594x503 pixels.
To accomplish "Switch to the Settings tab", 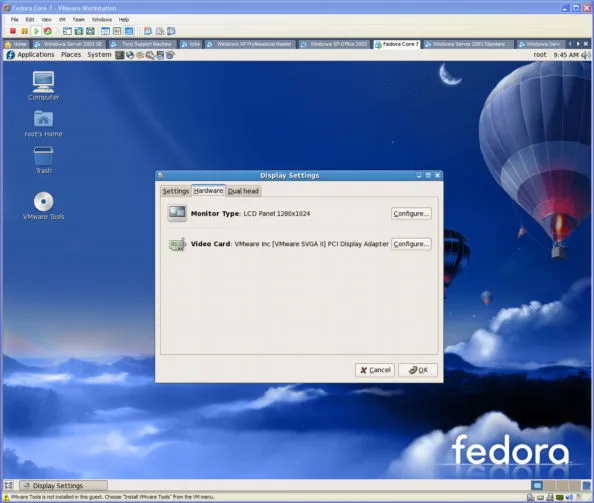I will pos(175,191).
